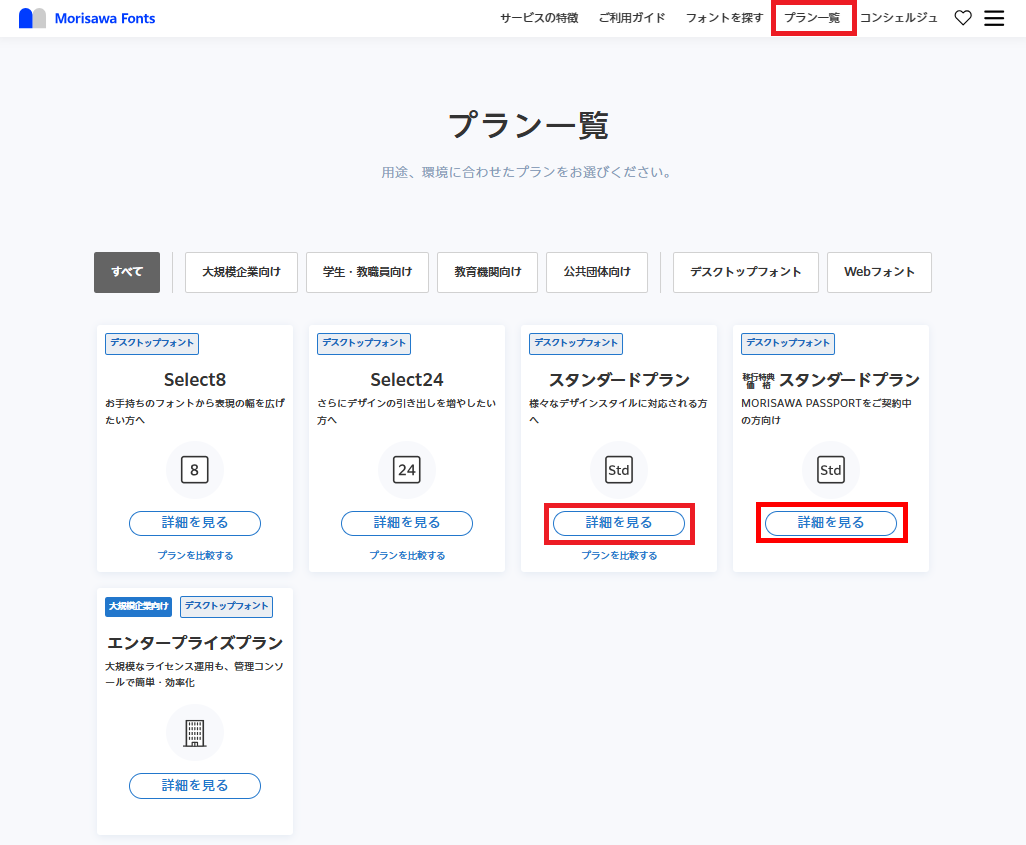
Task: View details of Select24 plan
Action: click(x=407, y=523)
